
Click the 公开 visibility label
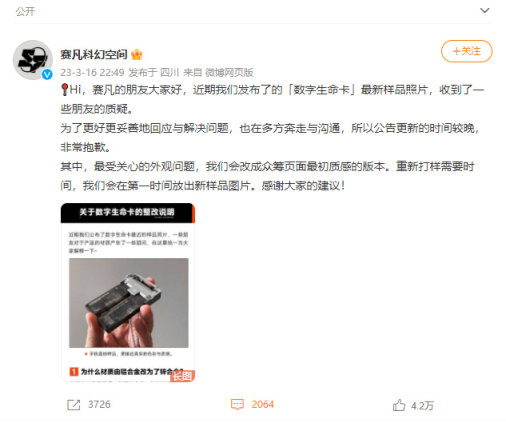click(25, 12)
